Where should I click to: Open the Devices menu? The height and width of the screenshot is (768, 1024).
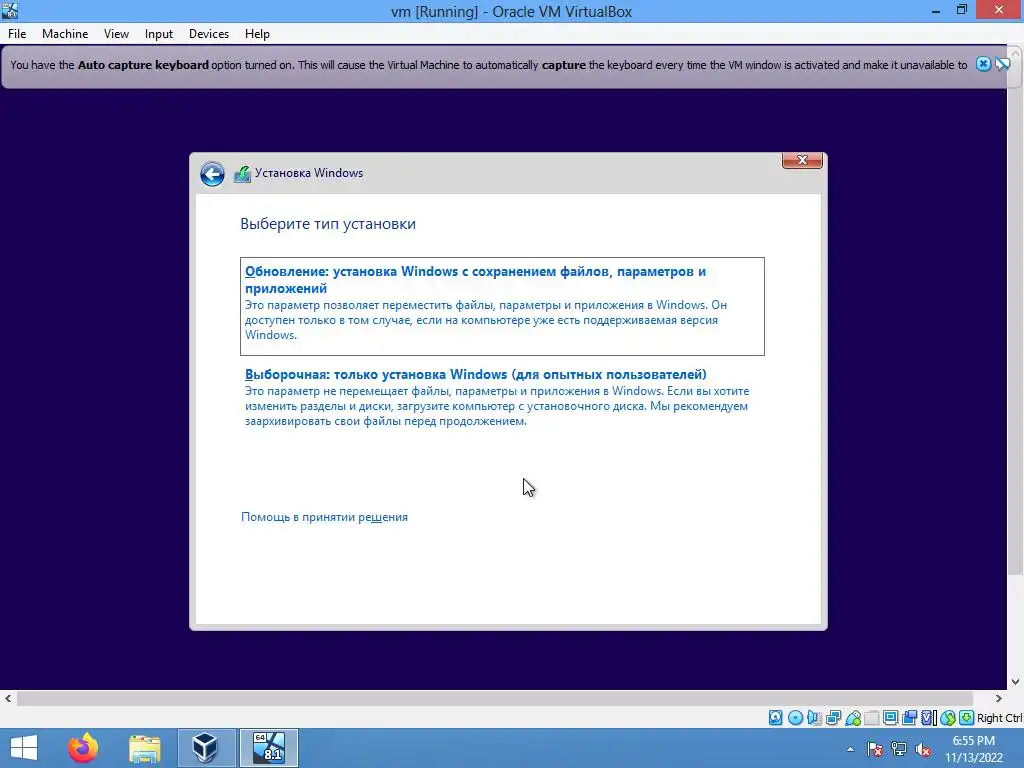(x=208, y=34)
